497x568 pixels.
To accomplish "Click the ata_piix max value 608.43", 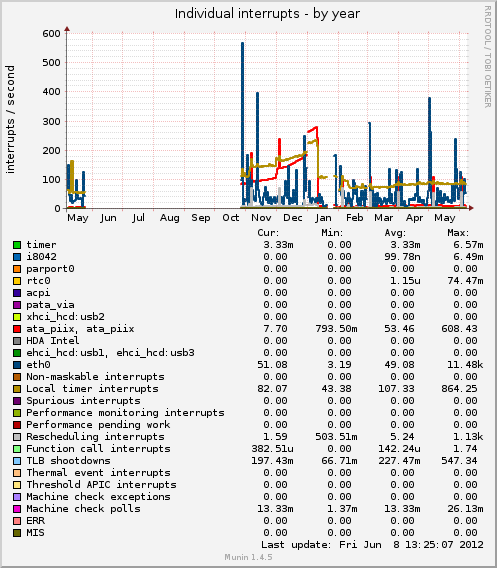I will point(459,329).
